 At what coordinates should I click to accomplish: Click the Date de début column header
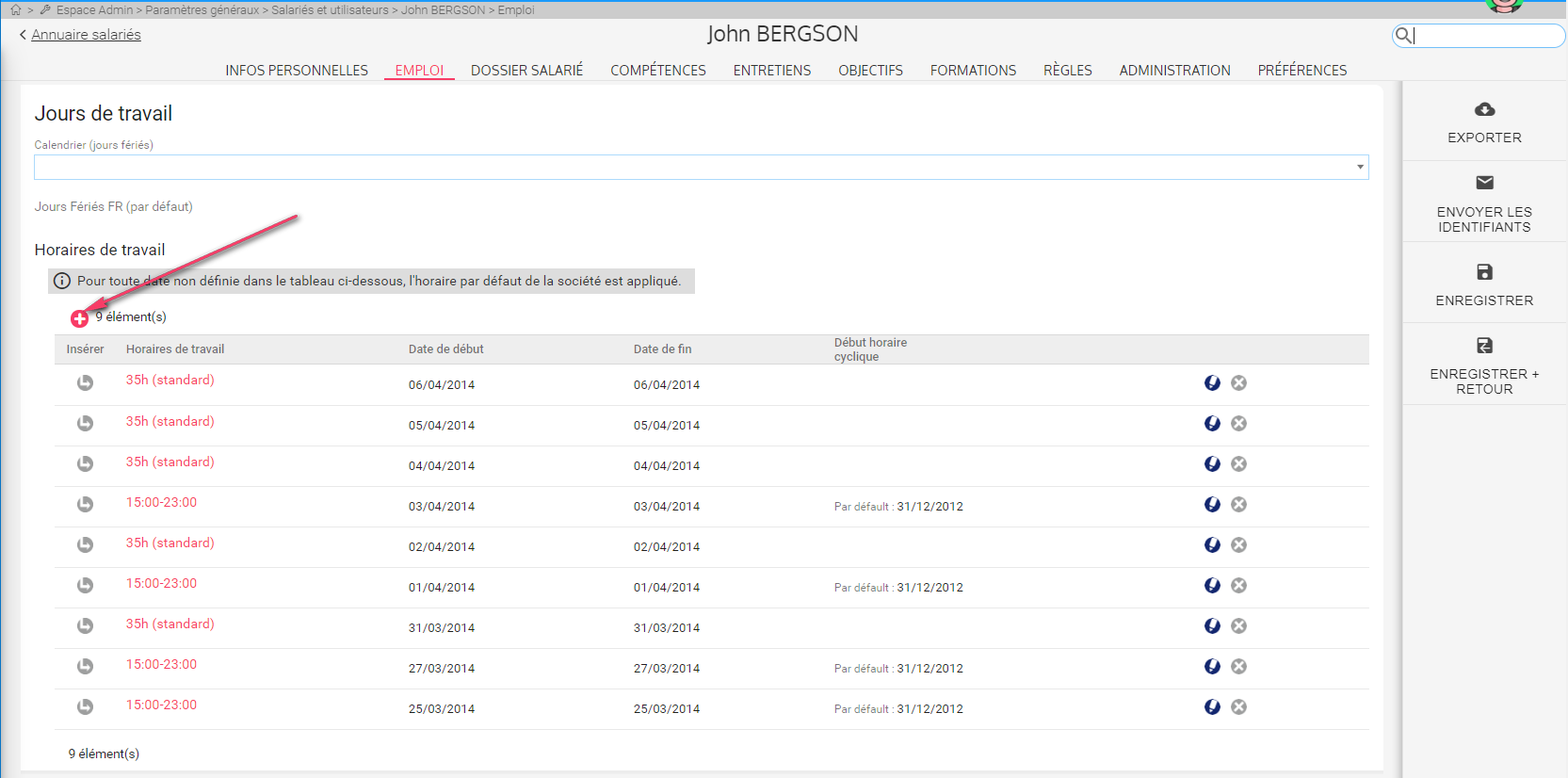coord(446,349)
